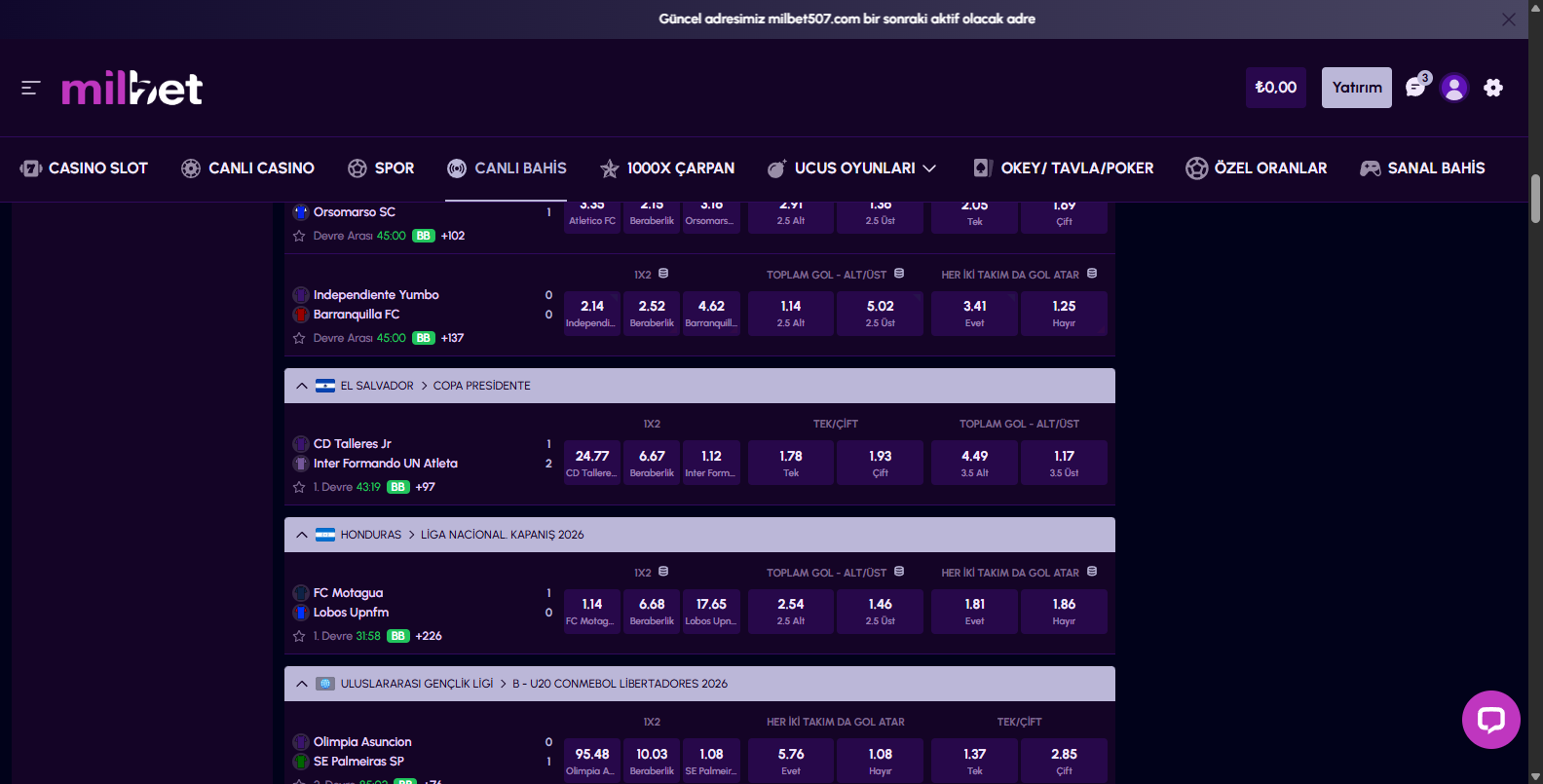Go to Özel Oranlar tab

1257,168
